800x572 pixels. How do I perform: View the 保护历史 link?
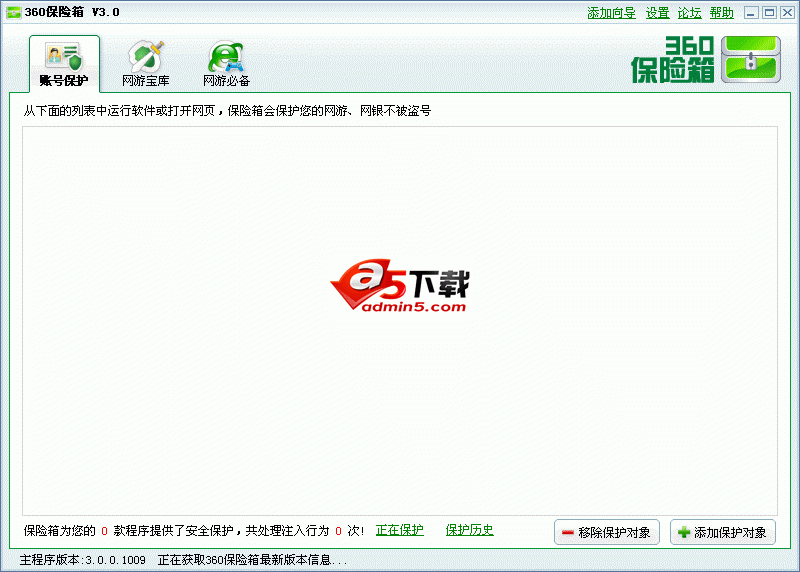[x=469, y=530]
